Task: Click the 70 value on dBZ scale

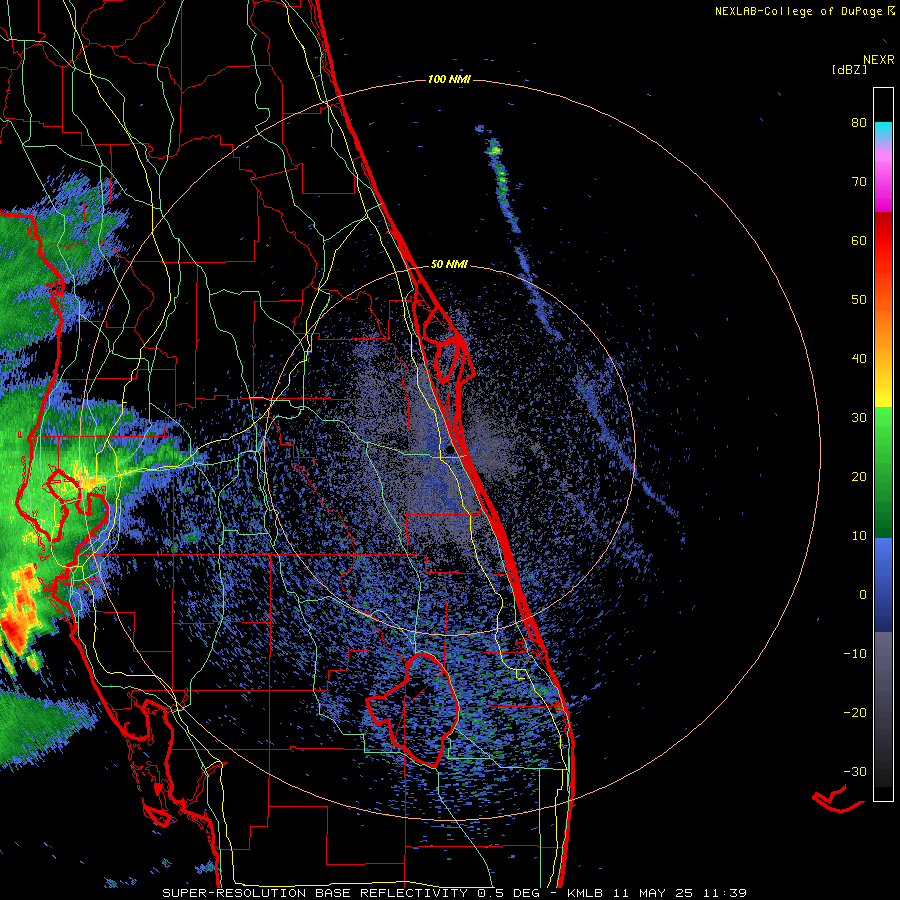Action: 859,182
